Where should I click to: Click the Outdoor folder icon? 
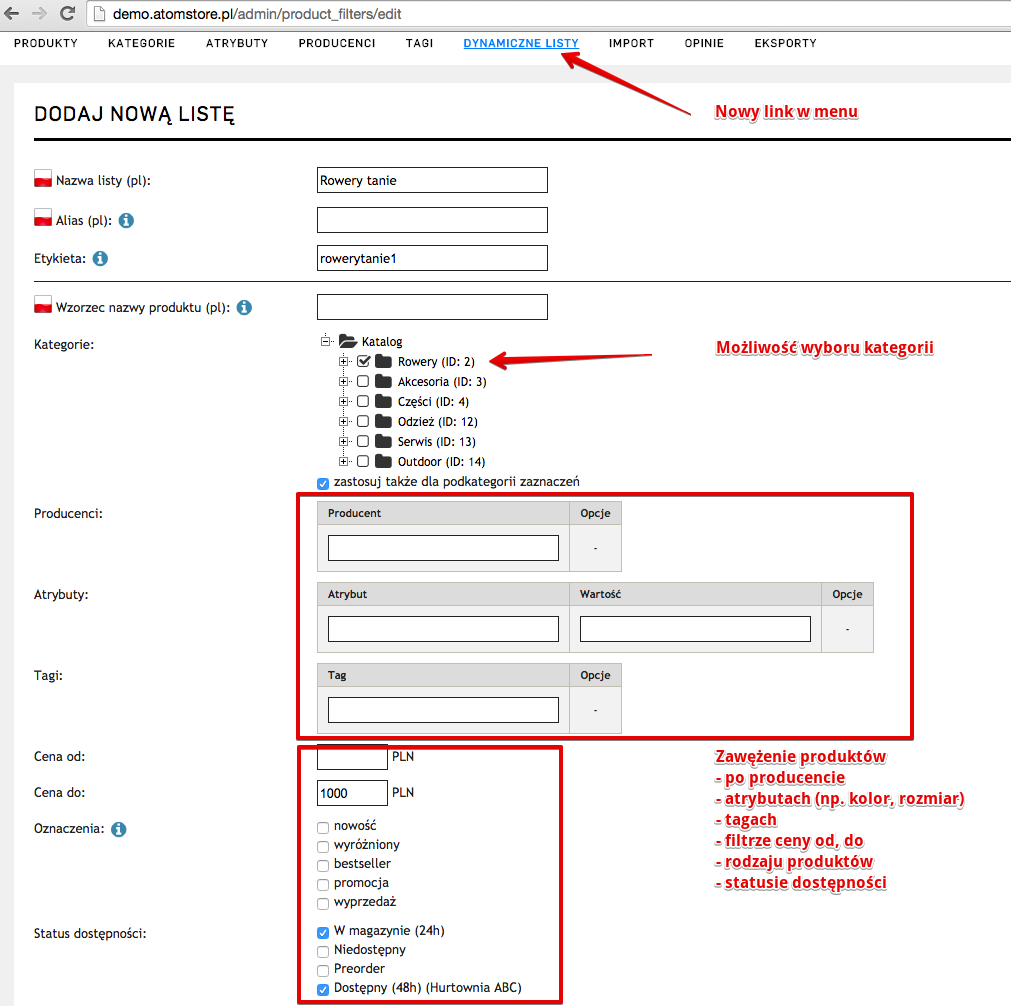383,461
